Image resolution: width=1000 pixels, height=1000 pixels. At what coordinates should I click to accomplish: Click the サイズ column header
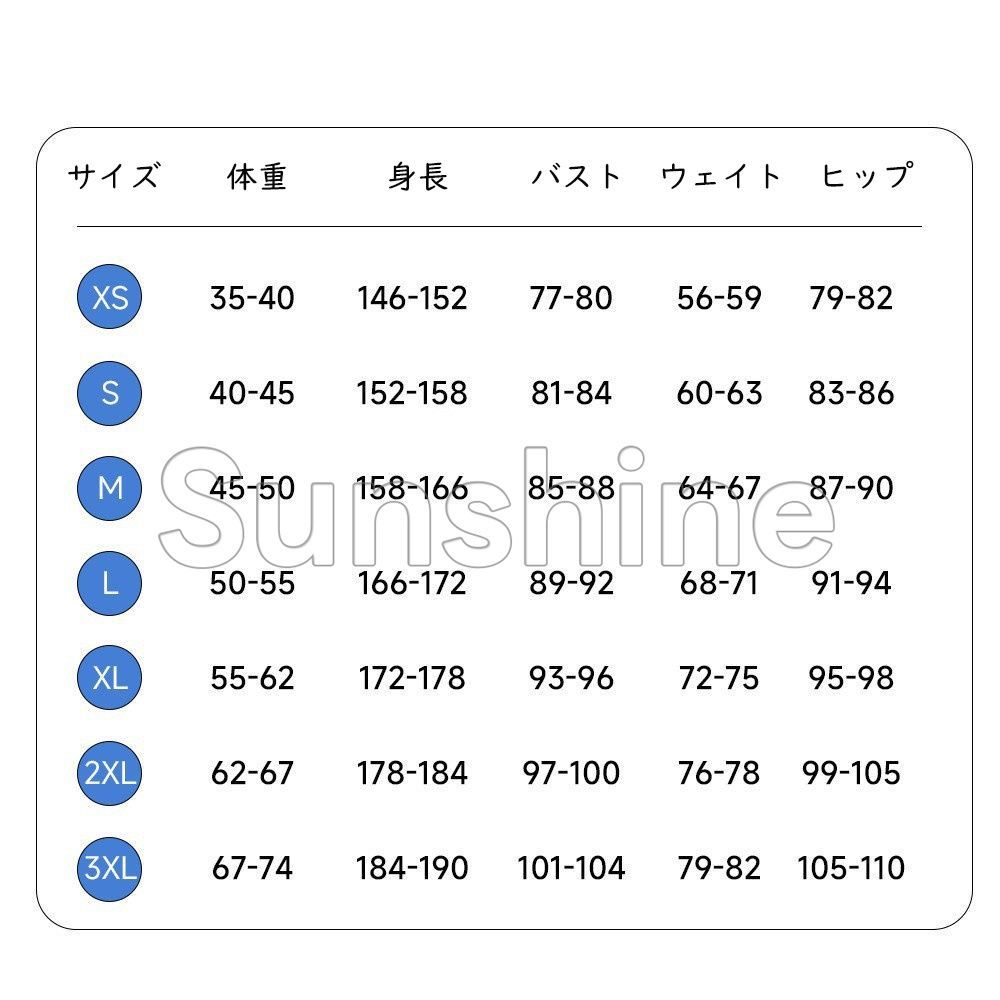point(115,175)
